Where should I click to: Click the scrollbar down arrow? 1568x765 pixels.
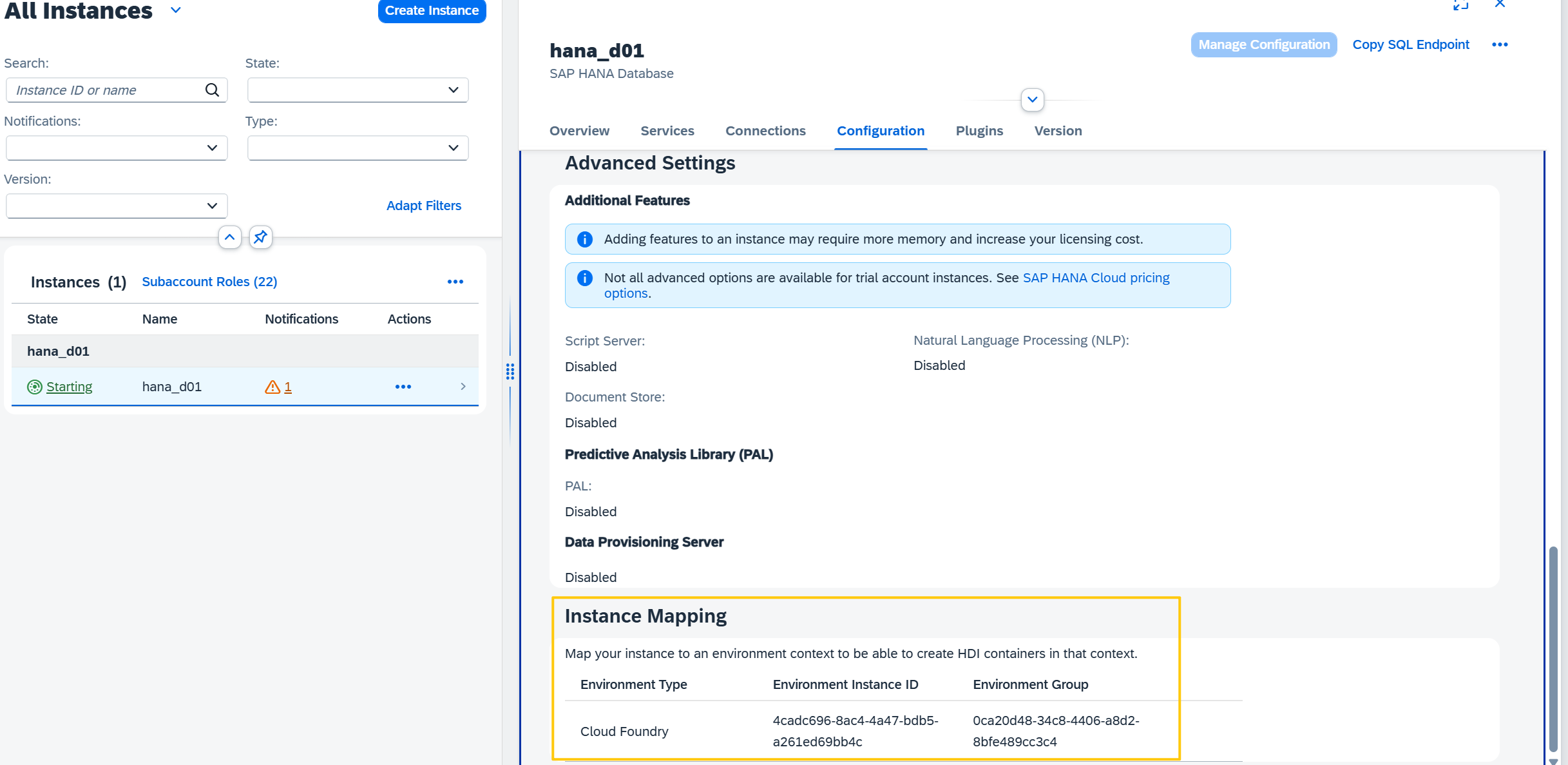pyautogui.click(x=1553, y=760)
